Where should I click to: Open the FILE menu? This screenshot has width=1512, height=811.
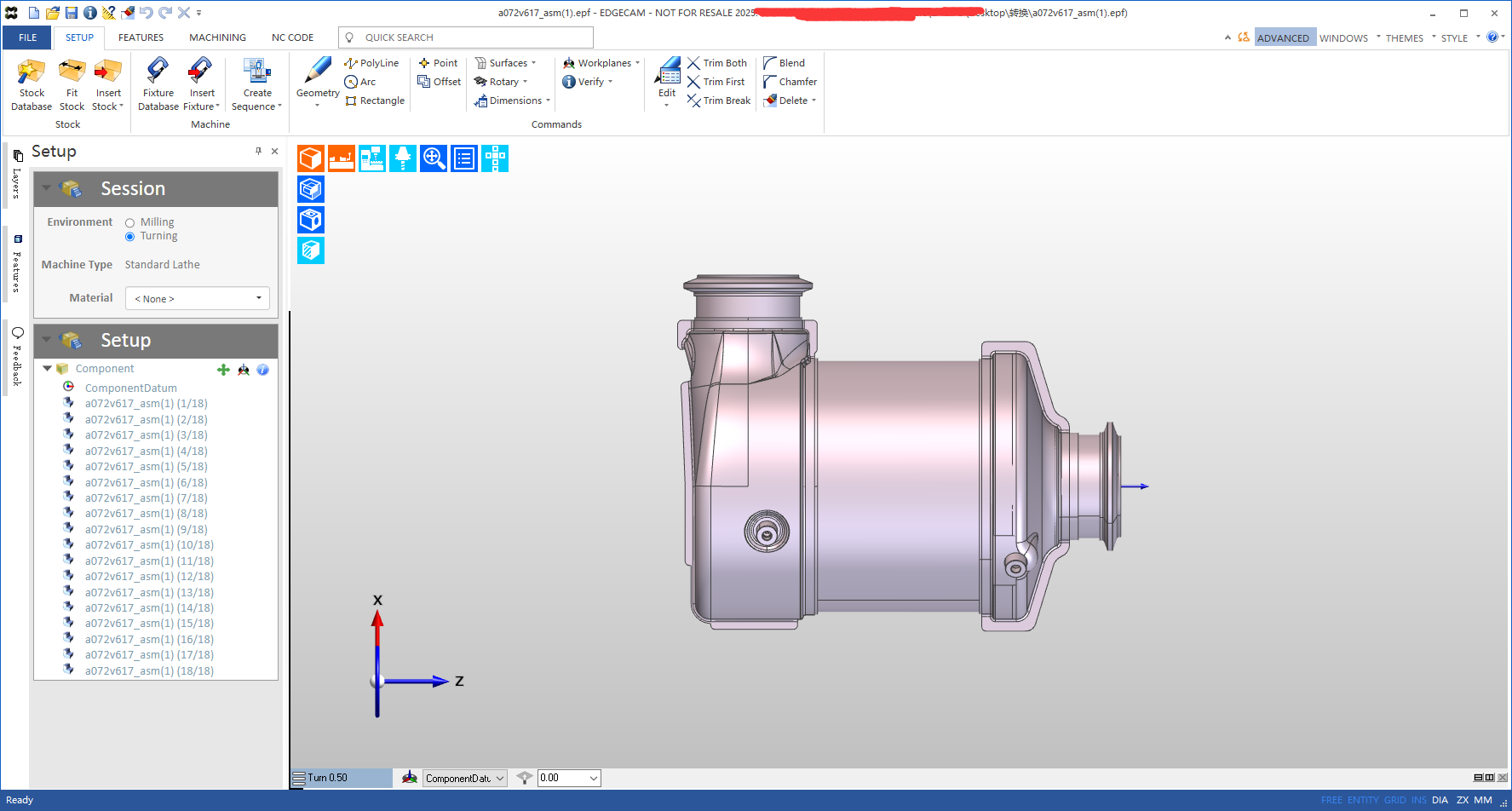[26, 37]
